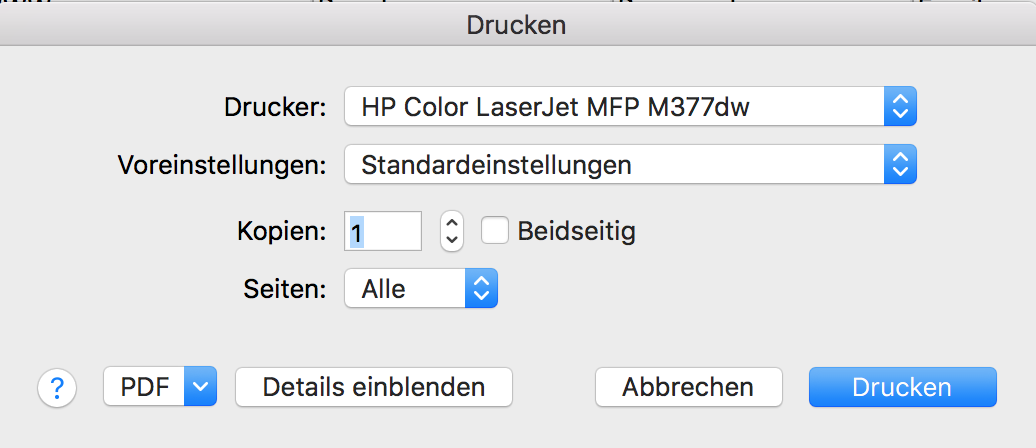Click blue chevron arrows on Voreinstellungen selector

(x=900, y=164)
